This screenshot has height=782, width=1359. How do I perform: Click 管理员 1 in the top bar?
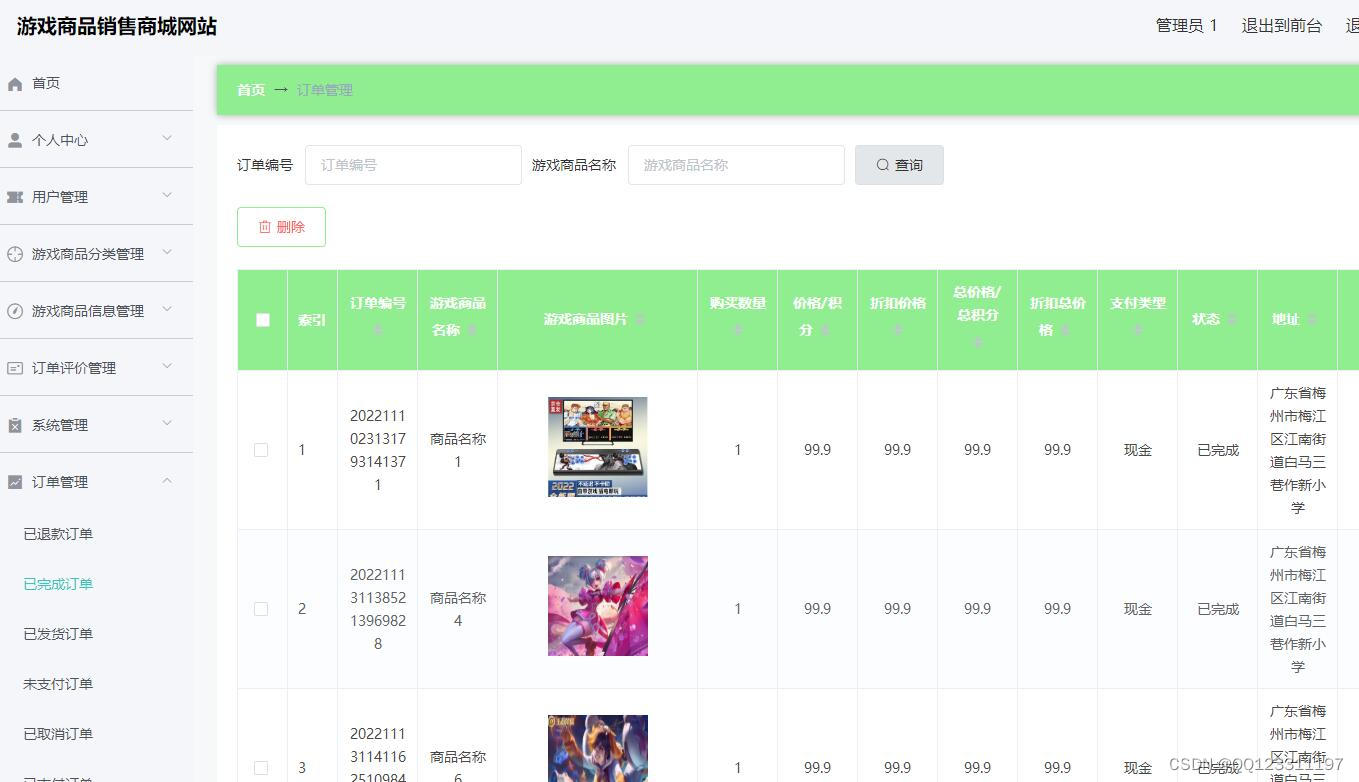coord(1186,26)
